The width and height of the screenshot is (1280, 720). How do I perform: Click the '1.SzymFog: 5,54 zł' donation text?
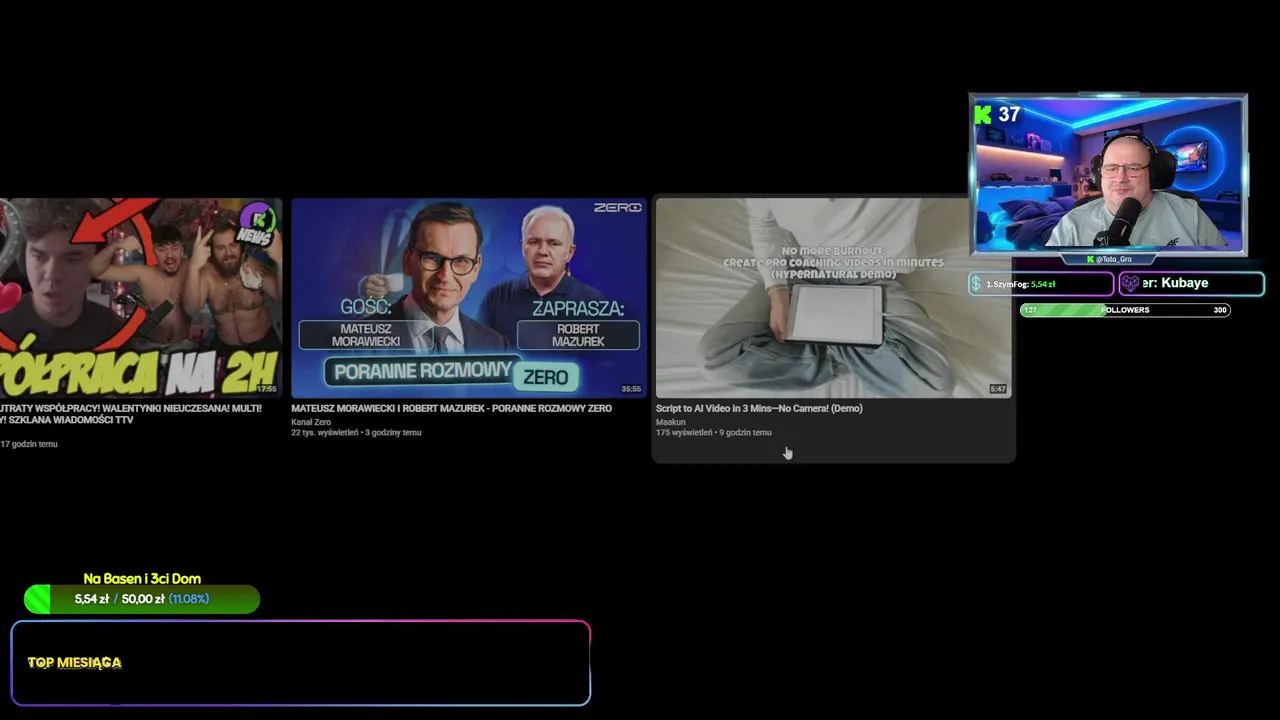tap(1021, 284)
